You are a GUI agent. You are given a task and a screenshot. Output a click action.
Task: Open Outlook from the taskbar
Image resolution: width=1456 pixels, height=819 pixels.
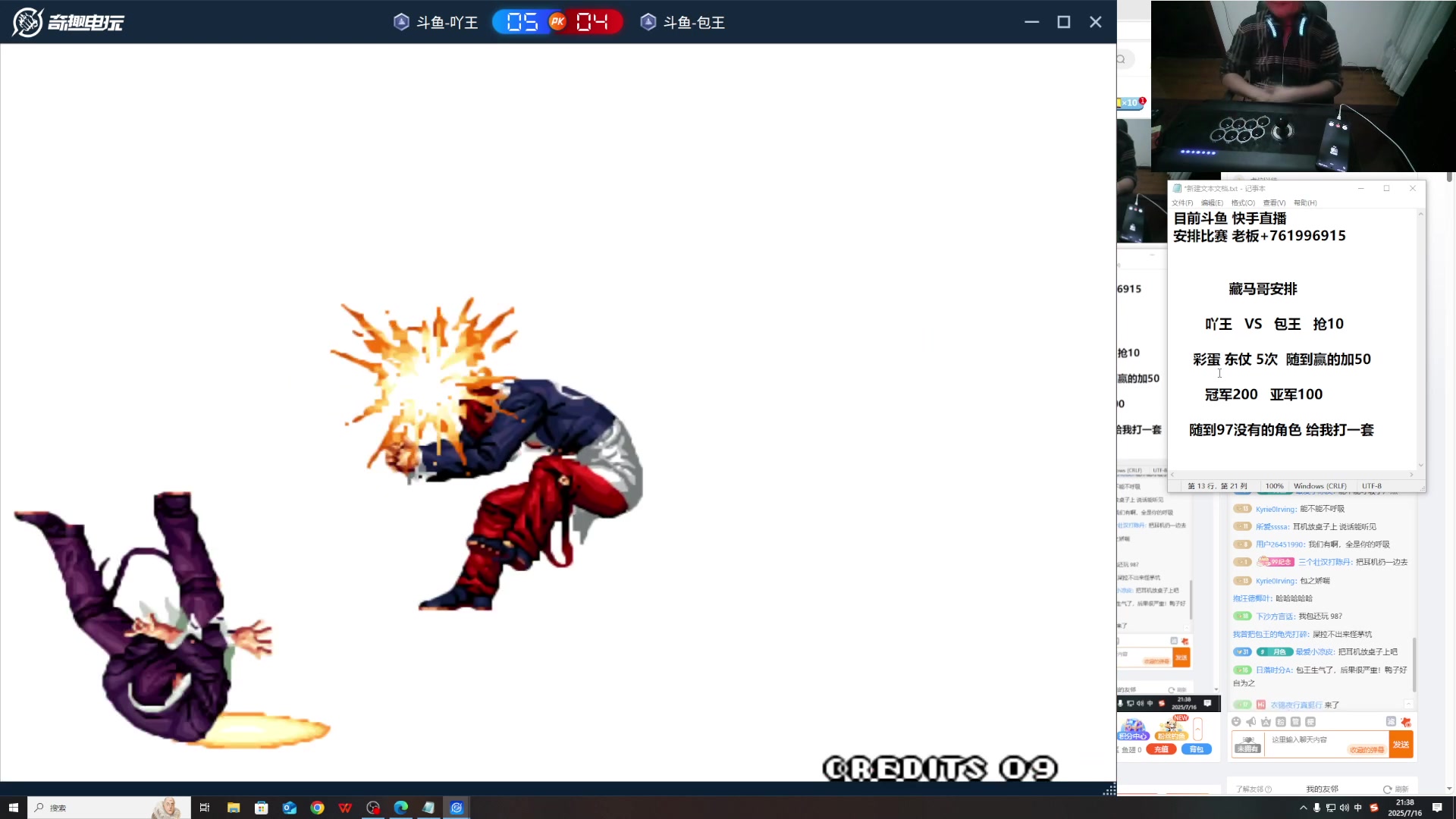(290, 808)
